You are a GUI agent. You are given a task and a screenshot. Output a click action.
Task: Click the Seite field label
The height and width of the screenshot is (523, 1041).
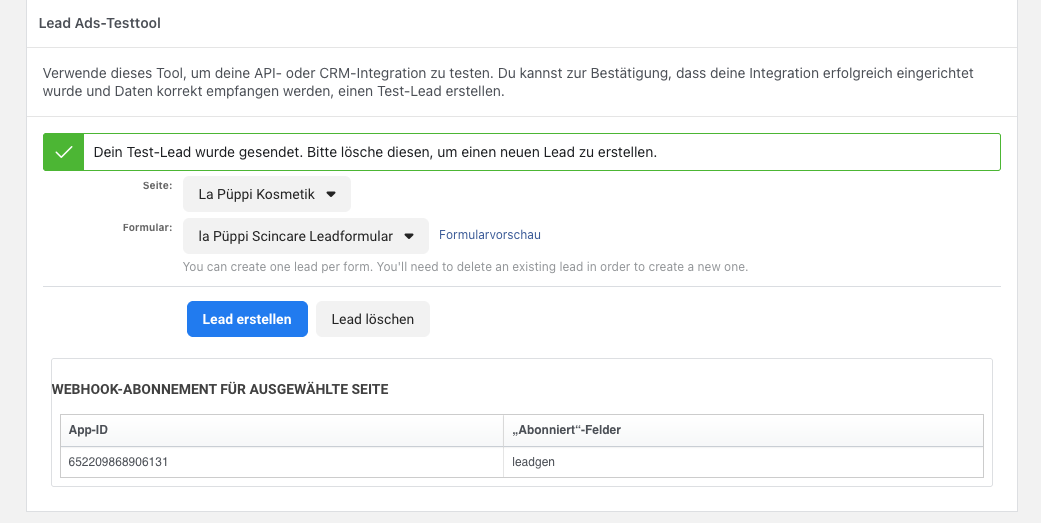[157, 186]
